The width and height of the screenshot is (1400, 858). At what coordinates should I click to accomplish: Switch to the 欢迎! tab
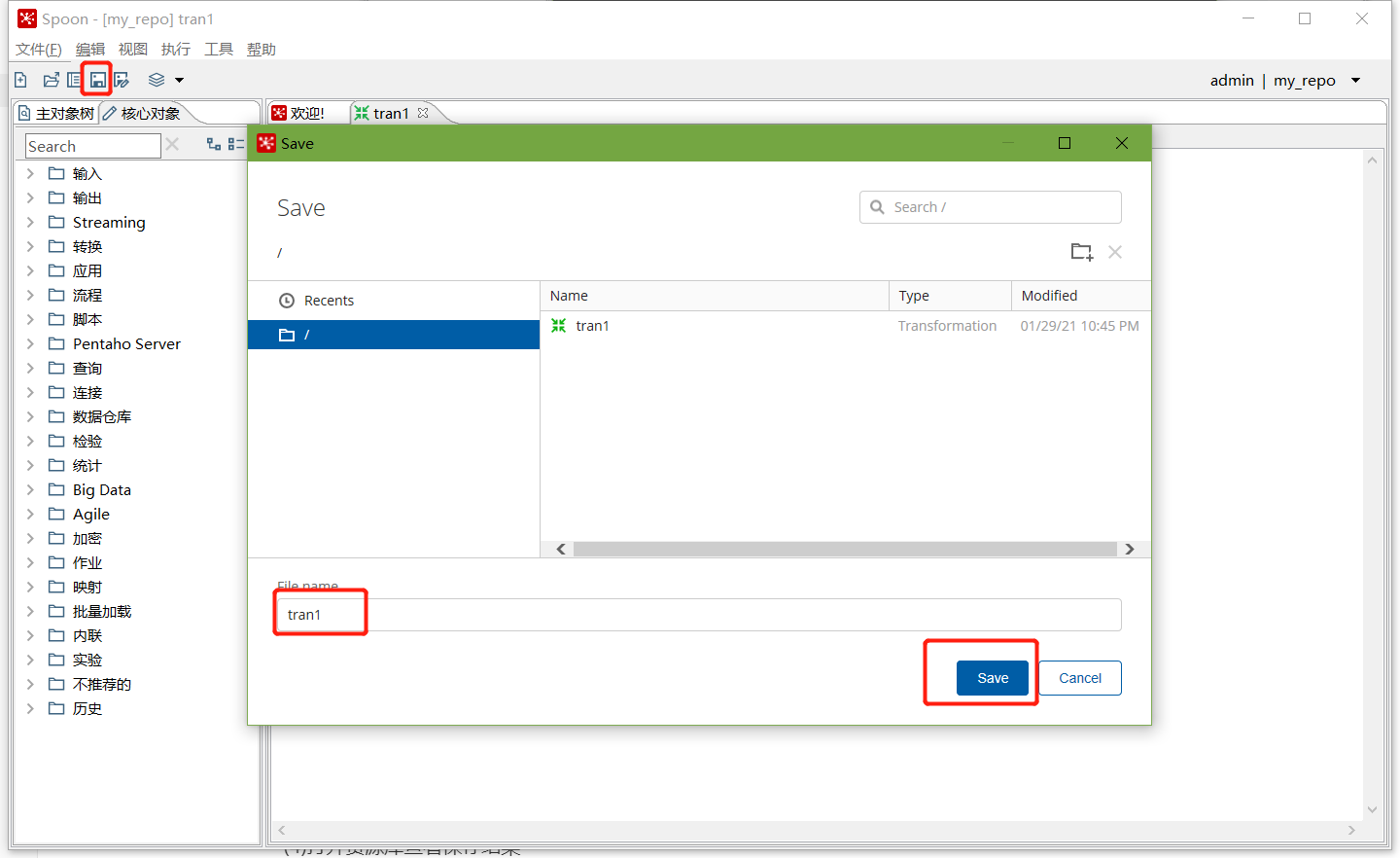299,114
